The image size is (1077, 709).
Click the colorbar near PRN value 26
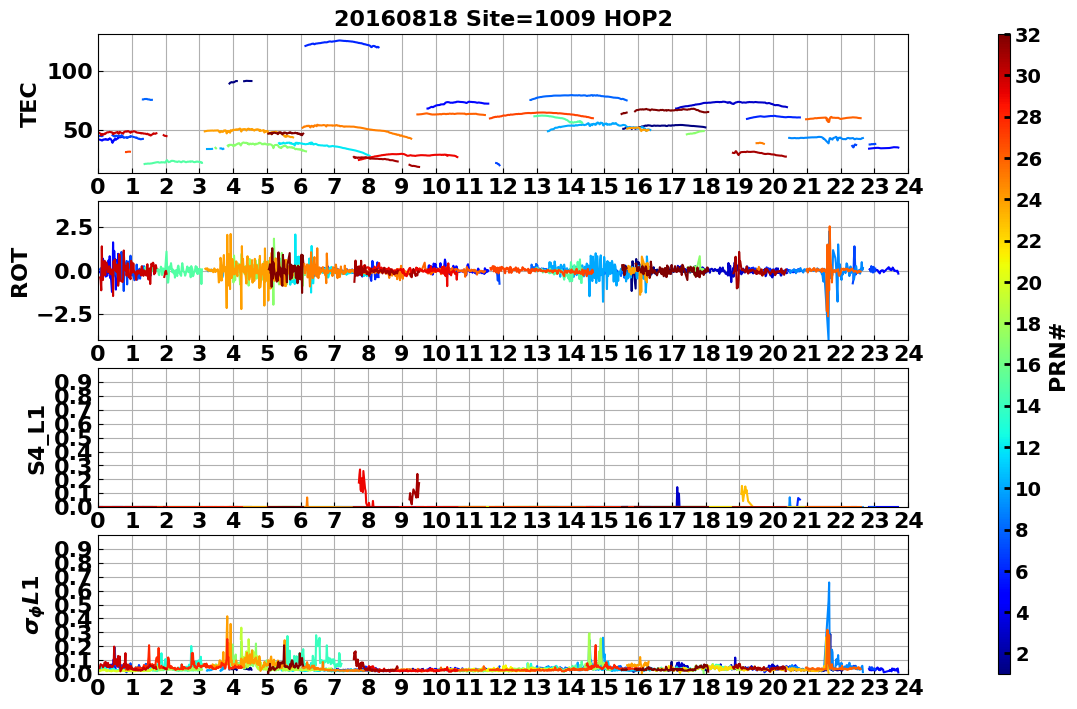click(1004, 159)
